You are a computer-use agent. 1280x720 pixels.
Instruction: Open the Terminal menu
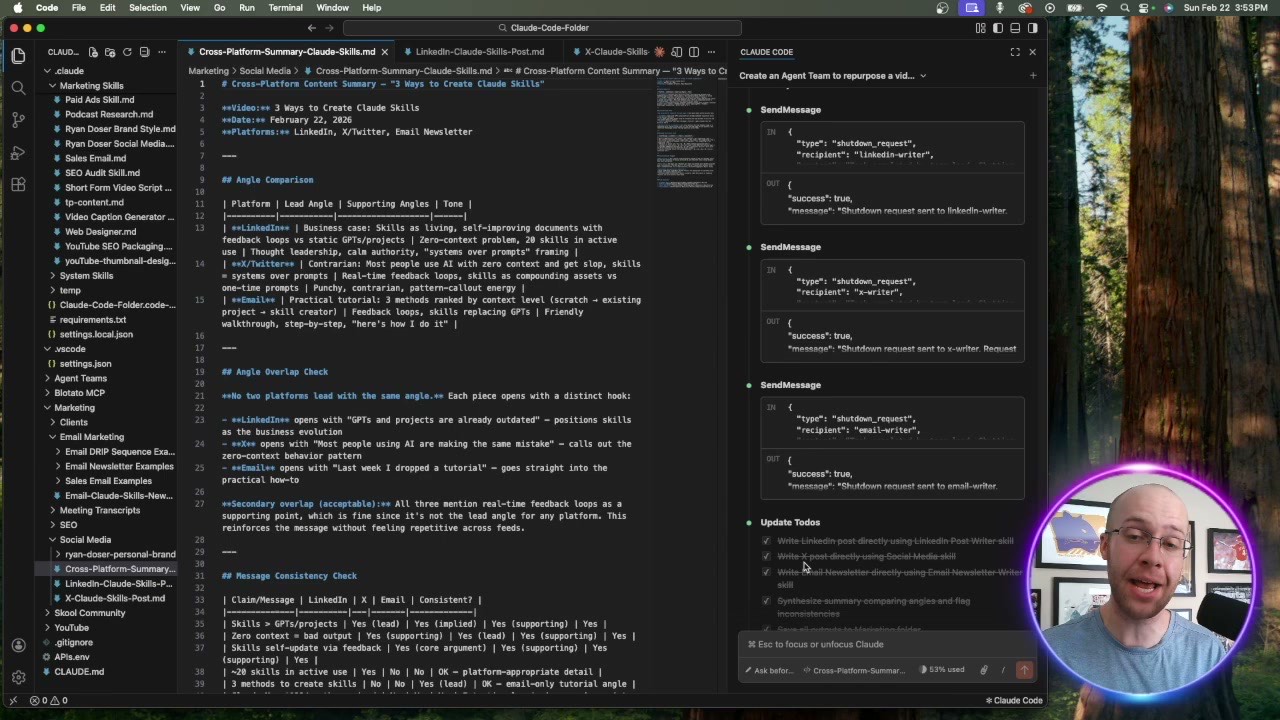click(285, 8)
